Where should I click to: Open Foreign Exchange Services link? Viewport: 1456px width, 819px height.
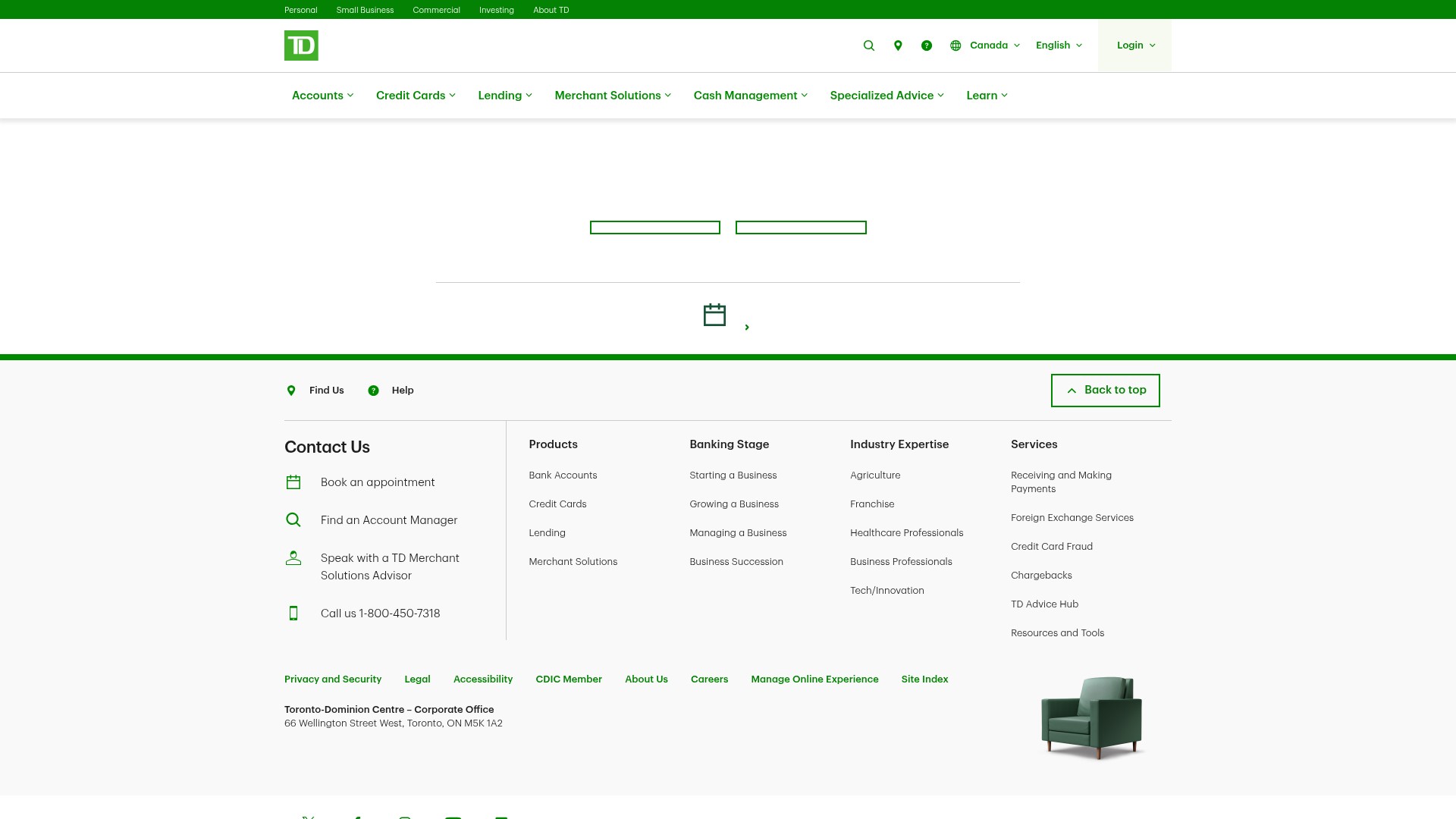(x=1072, y=518)
